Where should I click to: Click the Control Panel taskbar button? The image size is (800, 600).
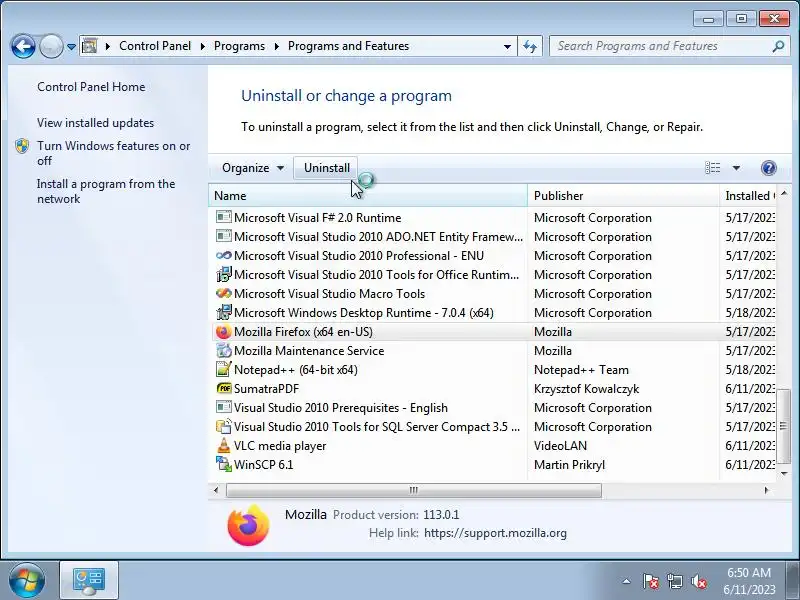pyautogui.click(x=89, y=581)
